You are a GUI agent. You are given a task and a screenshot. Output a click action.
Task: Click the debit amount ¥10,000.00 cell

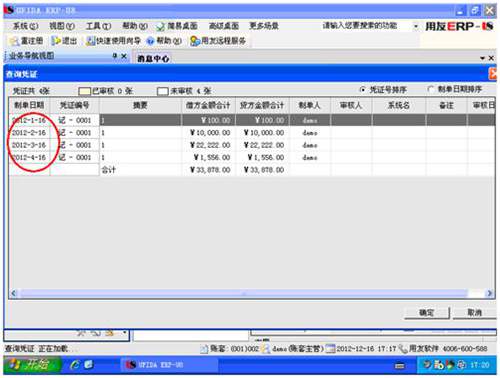209,133
